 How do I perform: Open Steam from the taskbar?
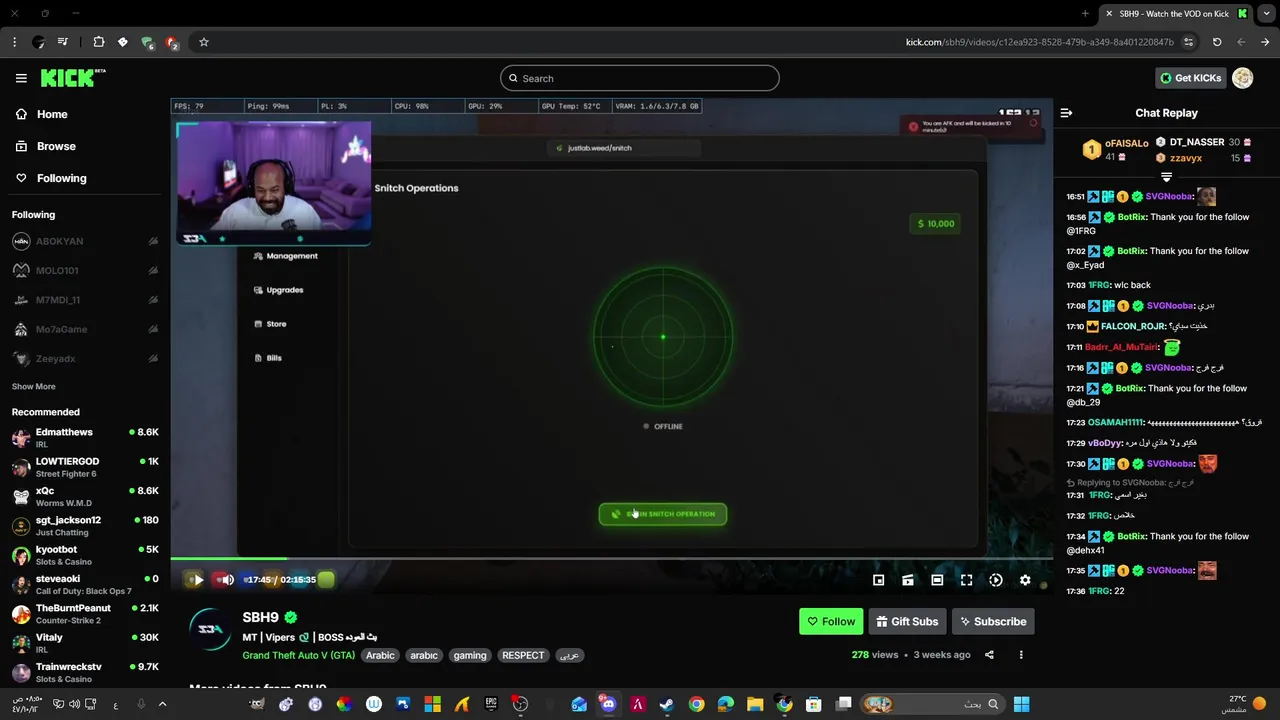point(666,704)
